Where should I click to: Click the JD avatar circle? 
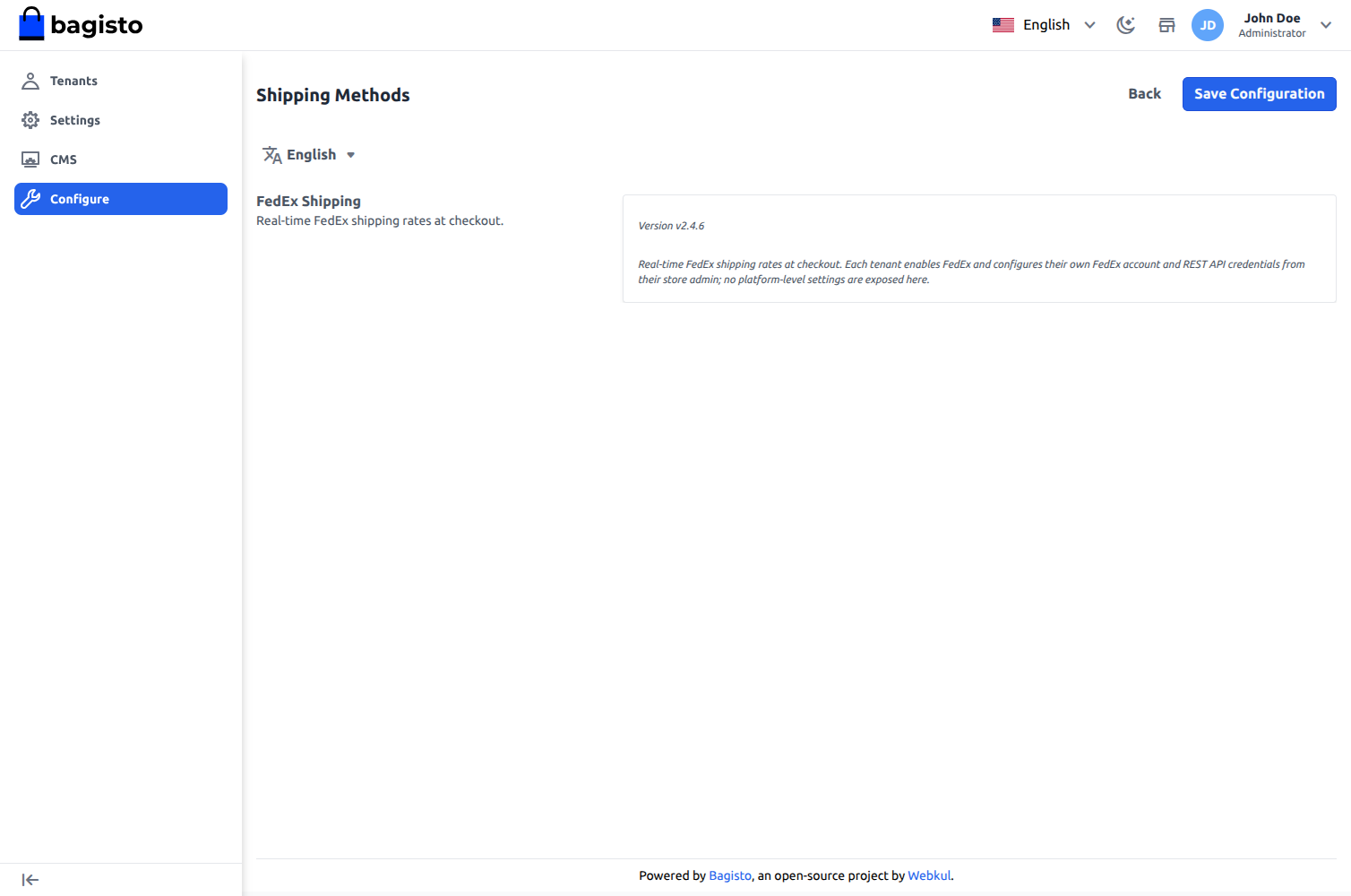point(1208,25)
